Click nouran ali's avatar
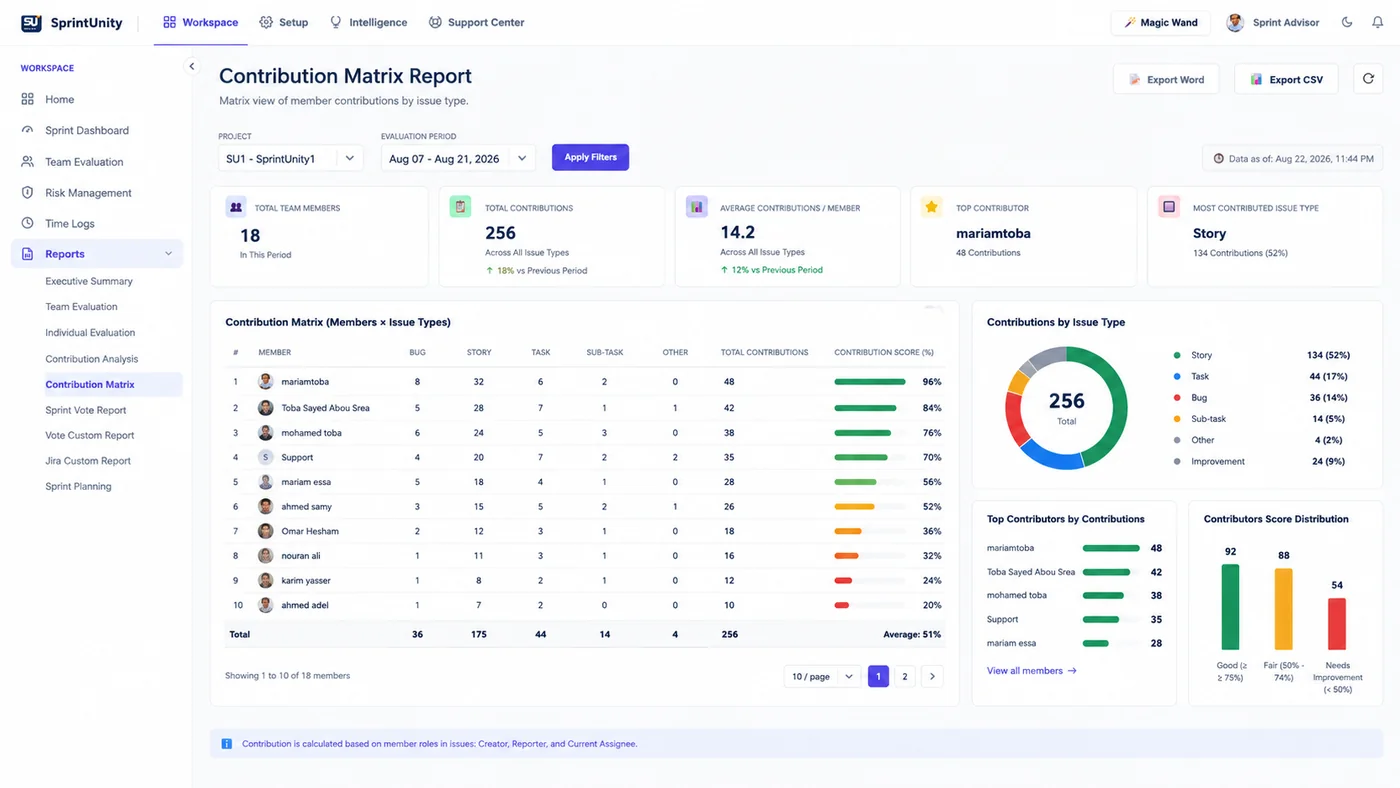Viewport: 1400px width, 788px height. [266, 556]
